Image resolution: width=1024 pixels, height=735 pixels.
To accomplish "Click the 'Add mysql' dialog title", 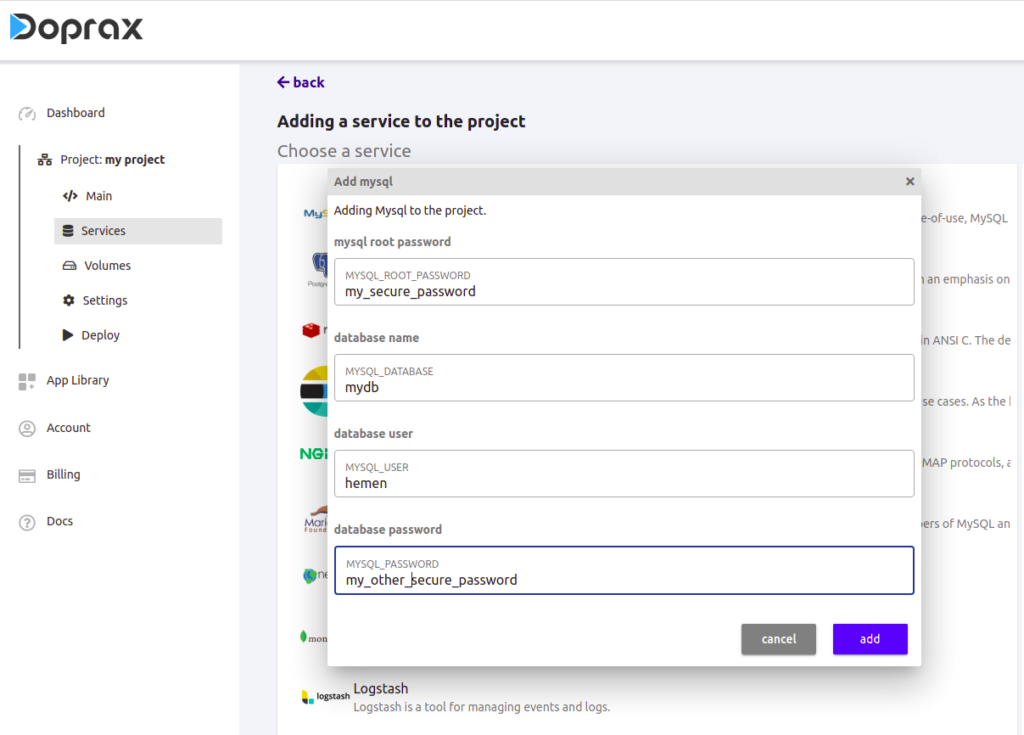I will [363, 182].
